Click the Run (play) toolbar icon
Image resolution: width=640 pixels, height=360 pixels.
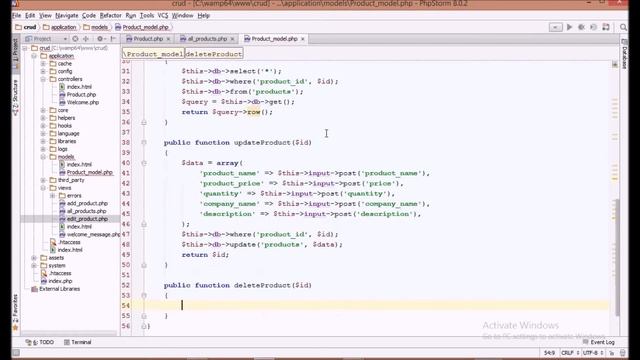point(569,27)
